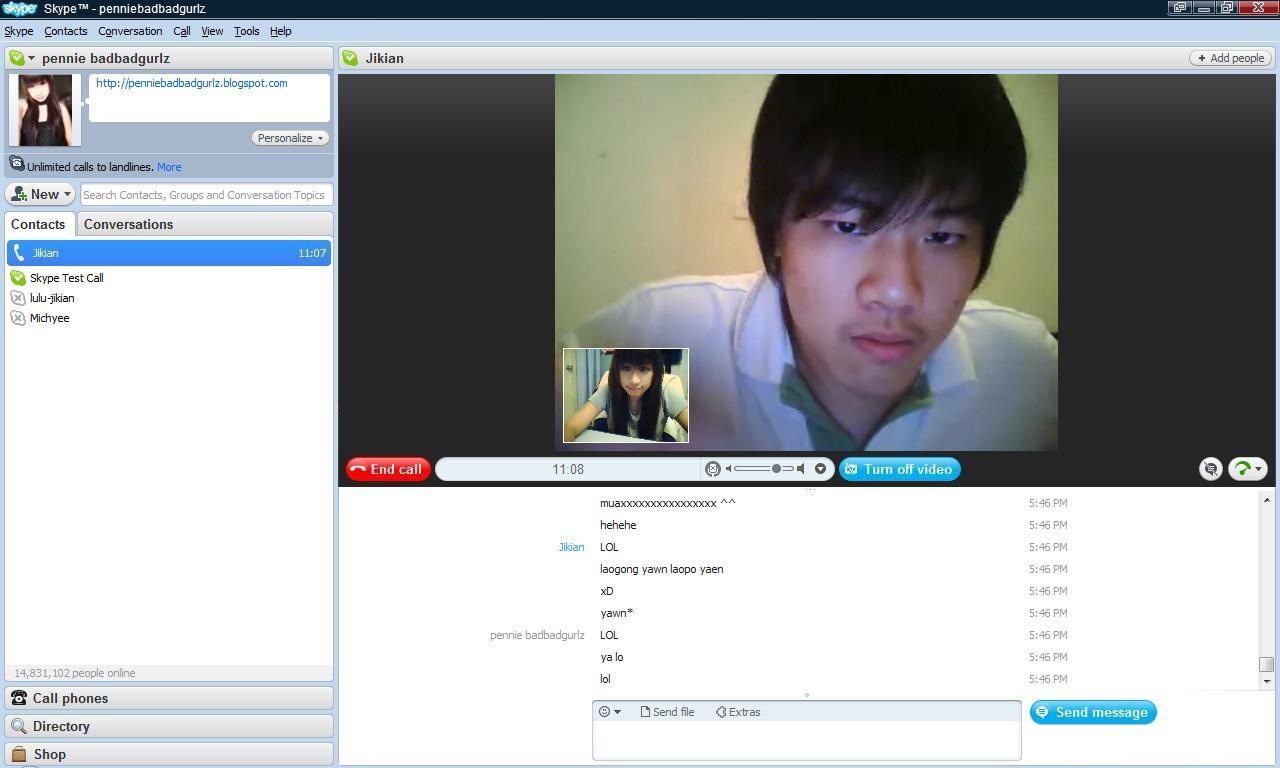1280x768 pixels.
Task: Adjust the call volume slider
Action: click(x=764, y=469)
